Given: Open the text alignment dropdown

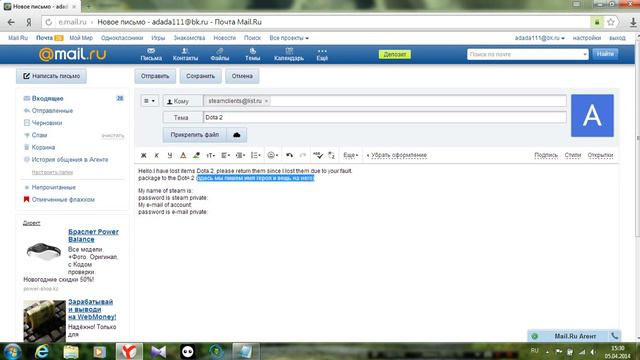Looking at the screenshot, I should [x=225, y=155].
